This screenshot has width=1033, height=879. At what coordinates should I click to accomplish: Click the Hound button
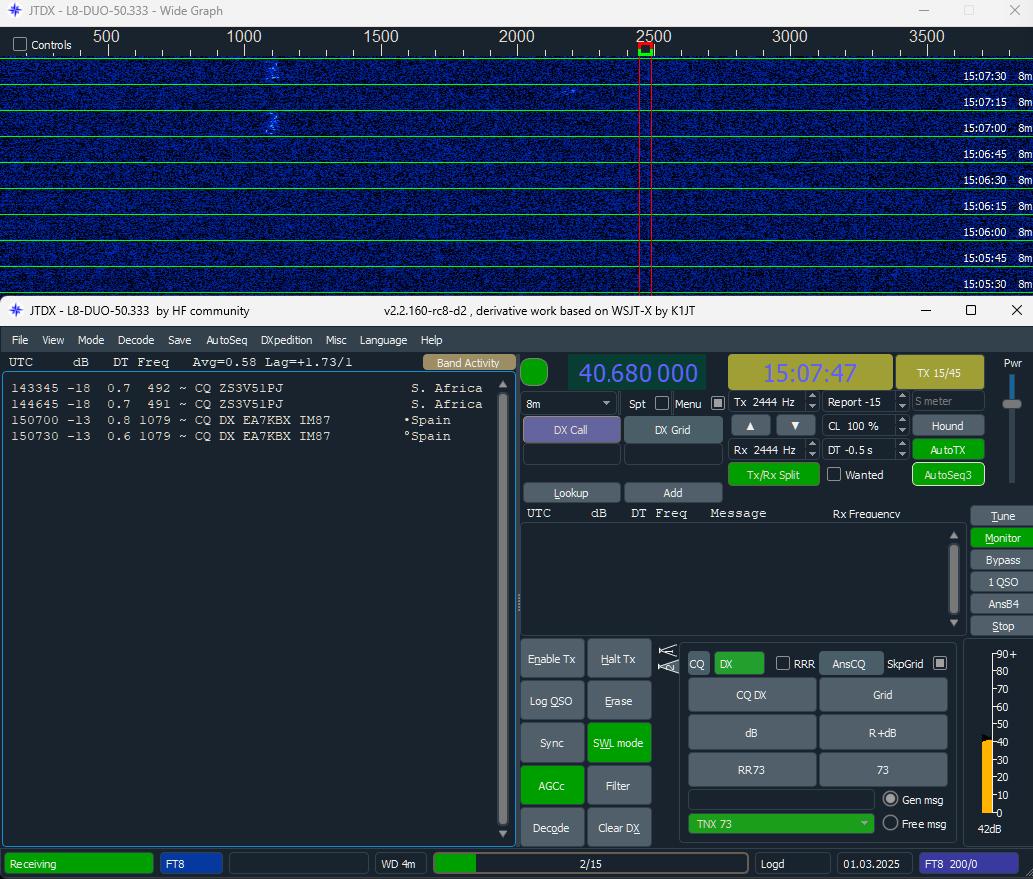pos(948,426)
